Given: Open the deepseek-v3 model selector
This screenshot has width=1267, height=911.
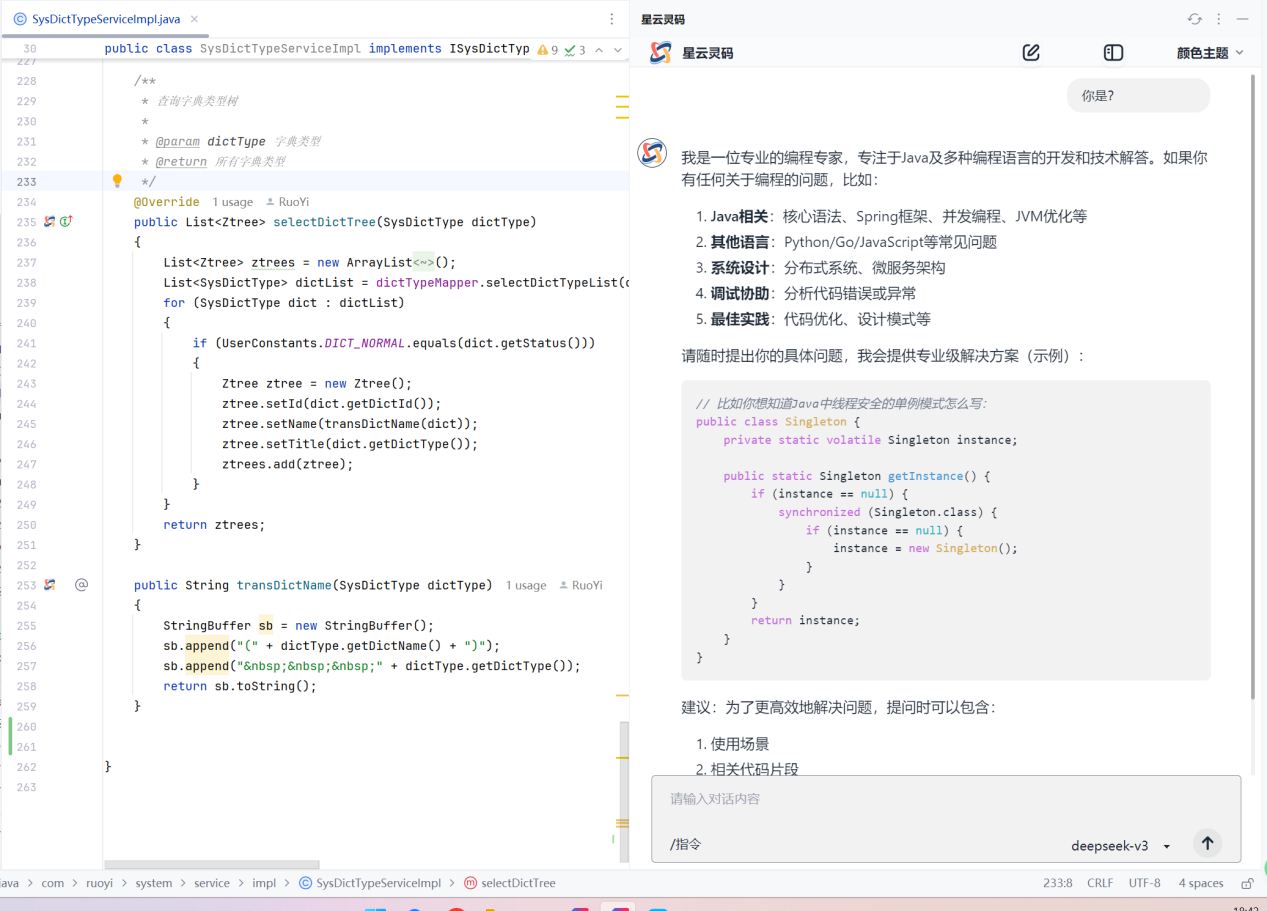Looking at the screenshot, I should 1120,846.
